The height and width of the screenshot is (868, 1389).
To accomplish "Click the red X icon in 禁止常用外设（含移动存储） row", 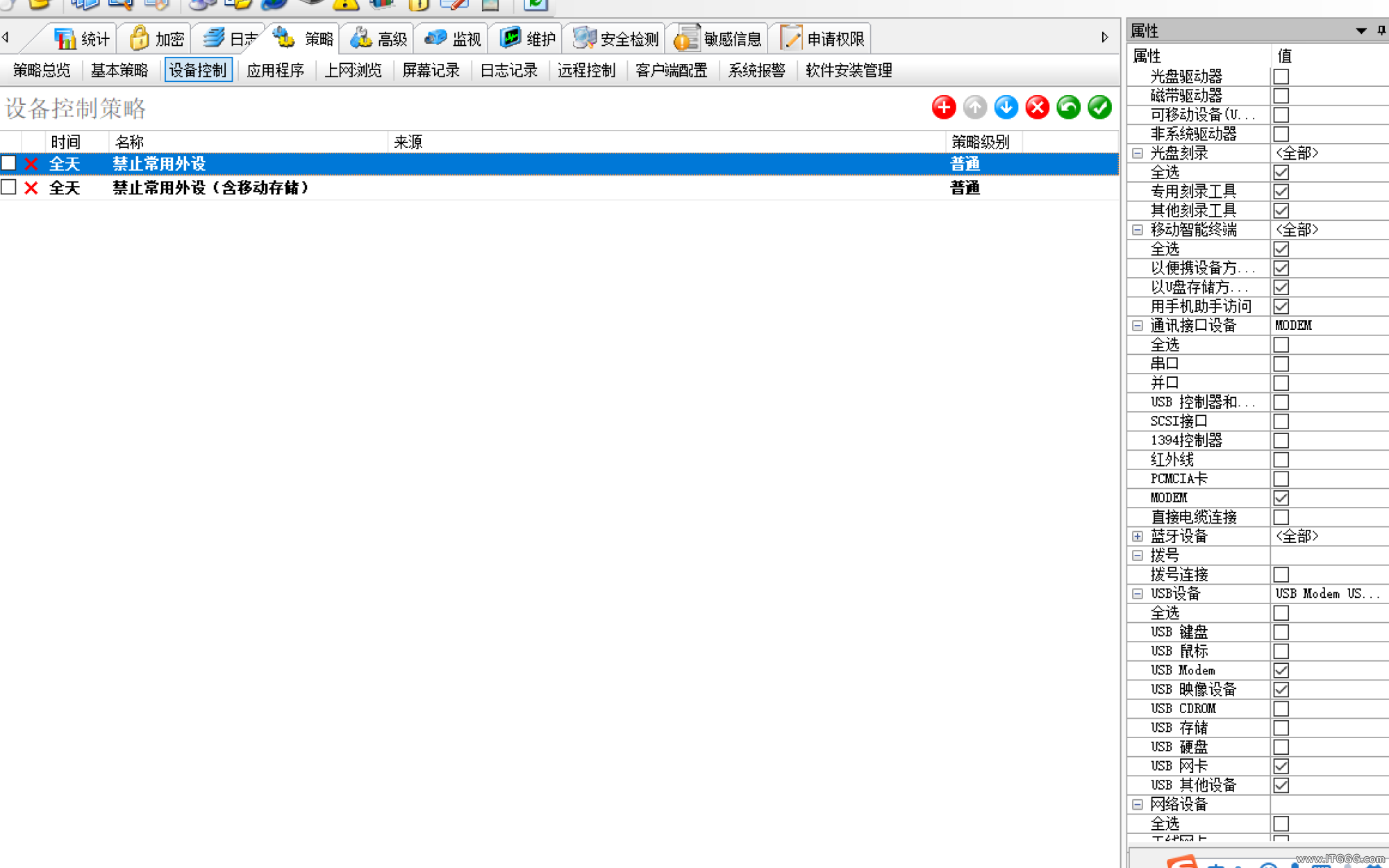I will click(x=31, y=187).
